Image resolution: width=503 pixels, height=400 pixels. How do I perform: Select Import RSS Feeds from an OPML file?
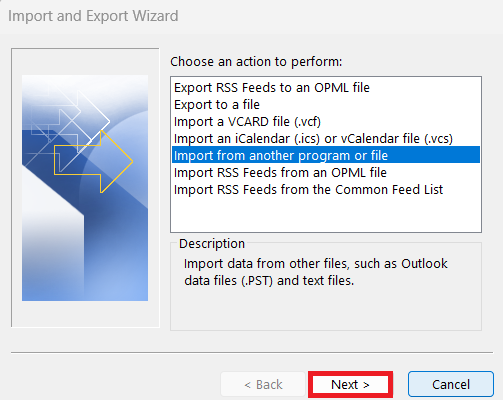coord(280,173)
